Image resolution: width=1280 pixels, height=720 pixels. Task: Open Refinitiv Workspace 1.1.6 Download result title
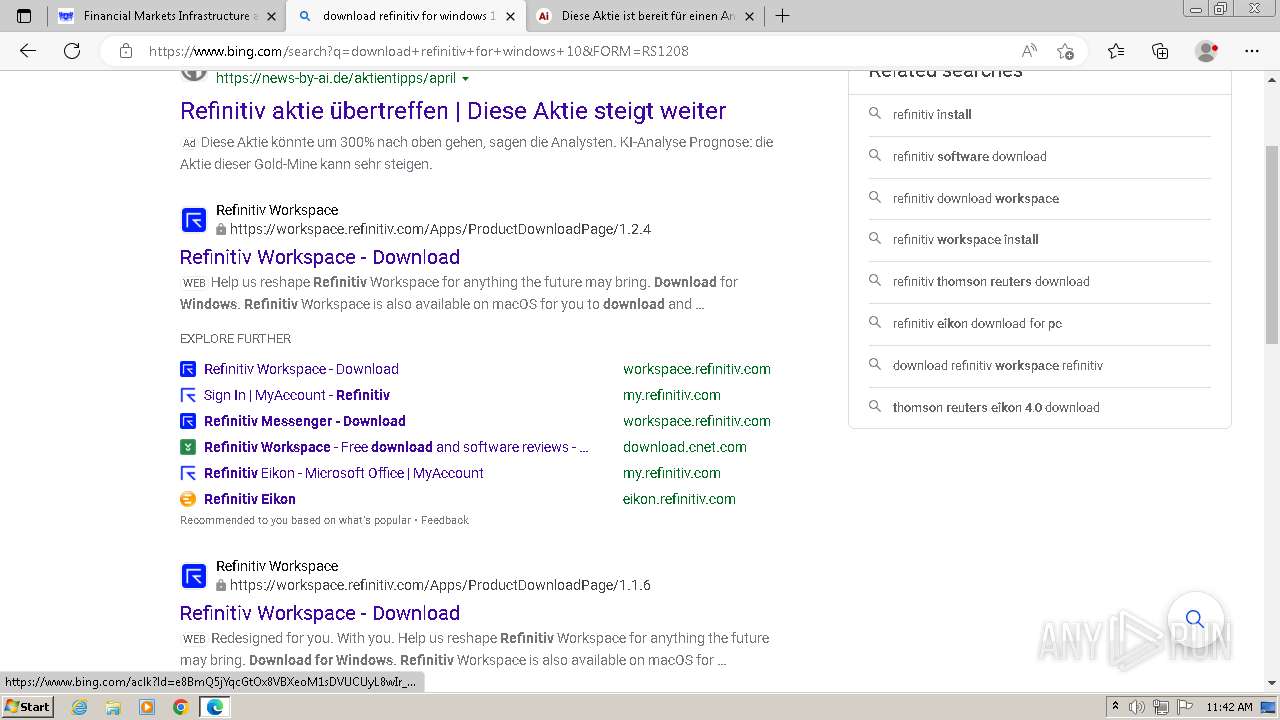[320, 613]
